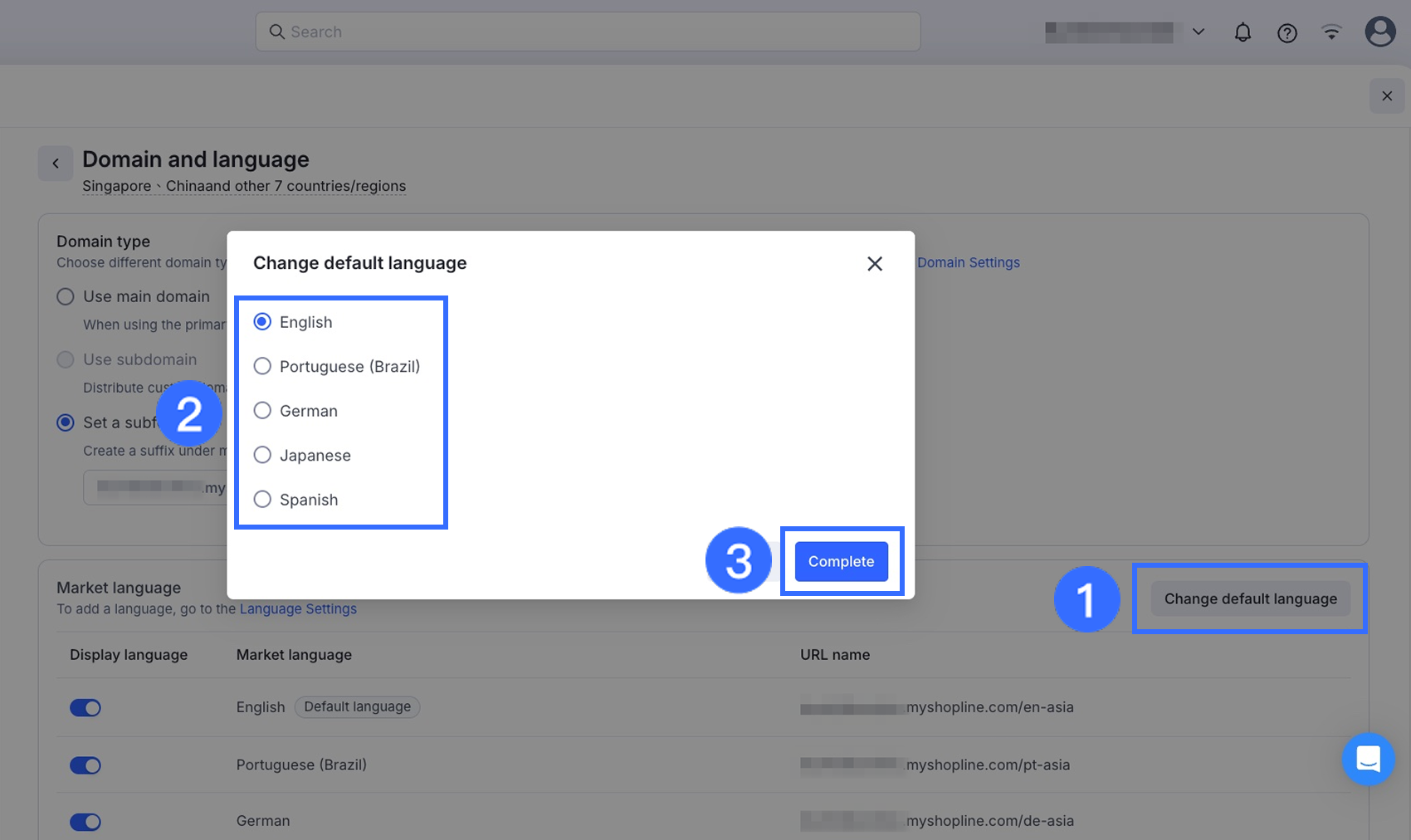The height and width of the screenshot is (840, 1411).
Task: Select the Portuguese (Brazil) radio option
Action: pyautogui.click(x=262, y=366)
